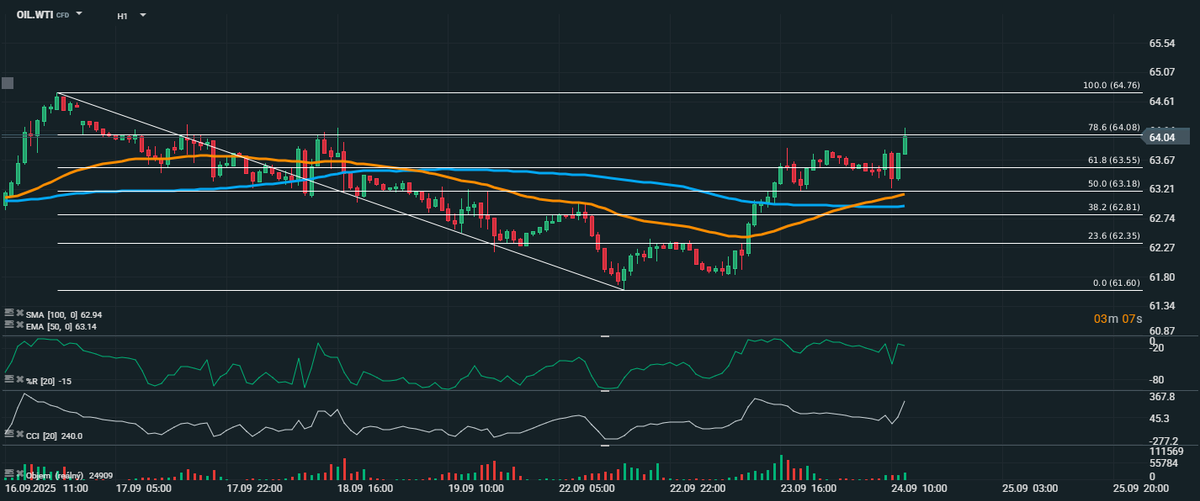Open settings icon for CCI indicator
1200x501 pixels.
pyautogui.click(x=9, y=434)
